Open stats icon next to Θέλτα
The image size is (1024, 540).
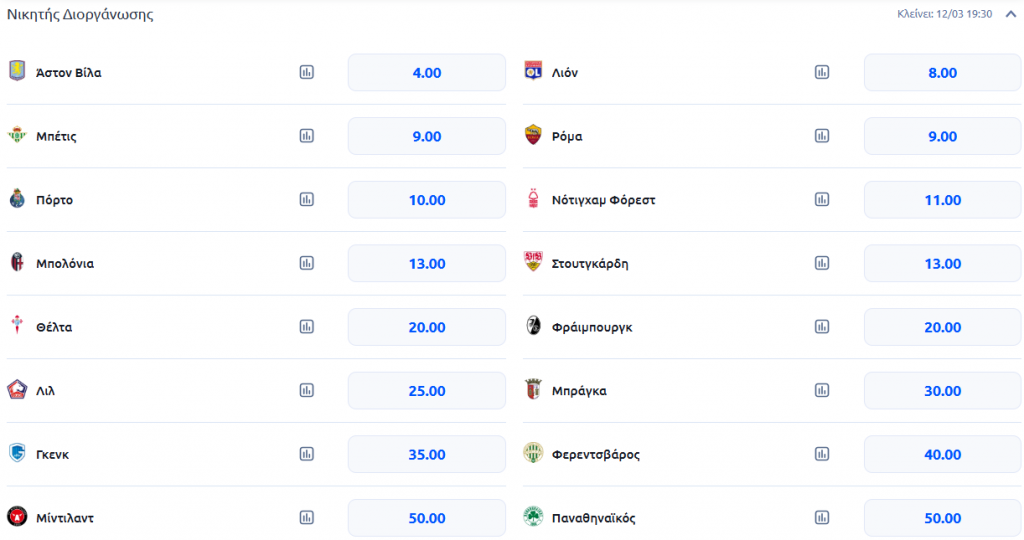(x=307, y=326)
